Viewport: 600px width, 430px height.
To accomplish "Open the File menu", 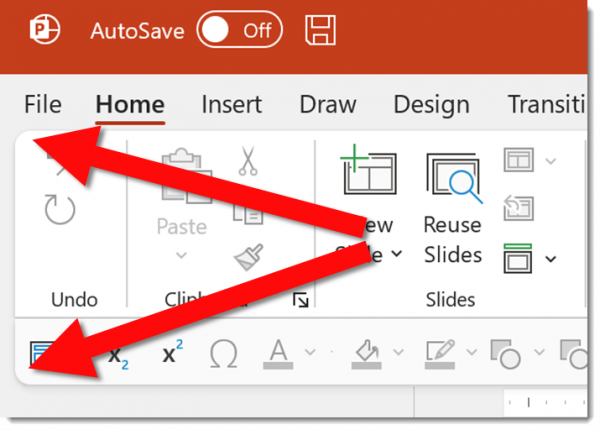I will [42, 104].
